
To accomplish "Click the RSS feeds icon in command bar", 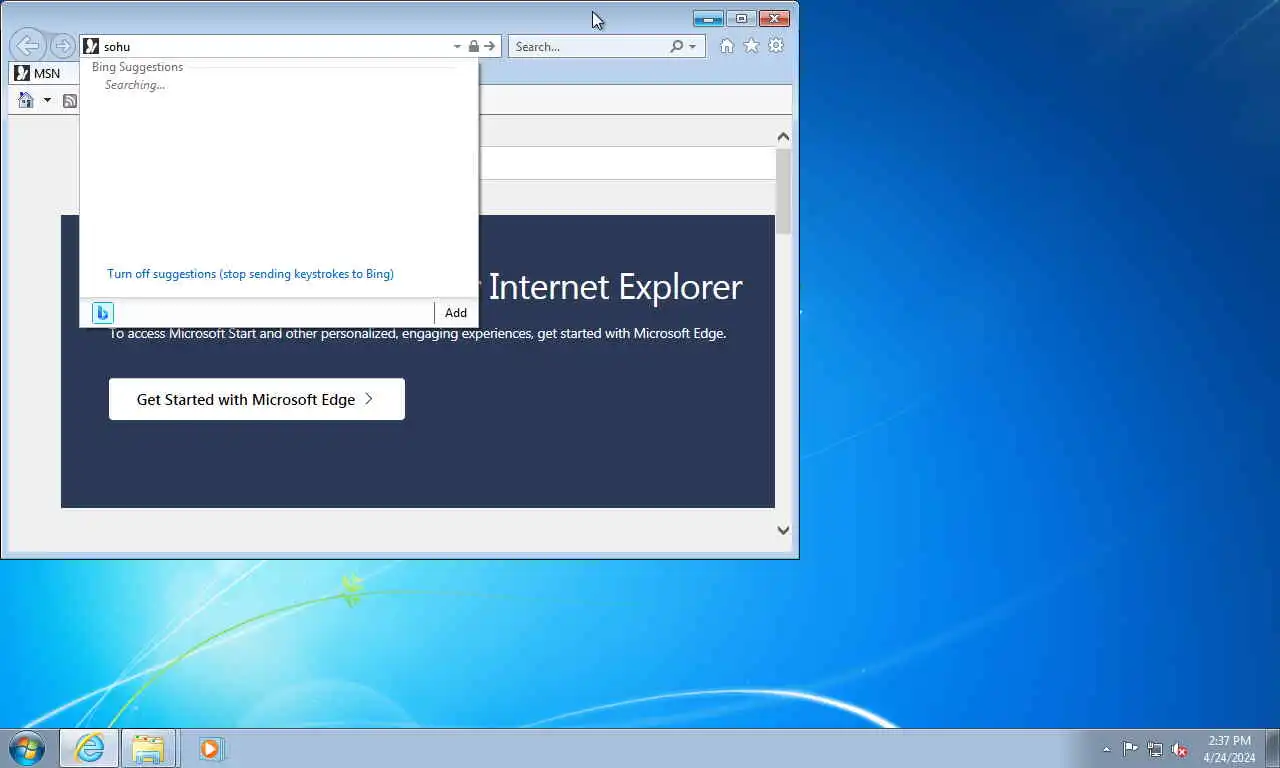I will [x=70, y=100].
